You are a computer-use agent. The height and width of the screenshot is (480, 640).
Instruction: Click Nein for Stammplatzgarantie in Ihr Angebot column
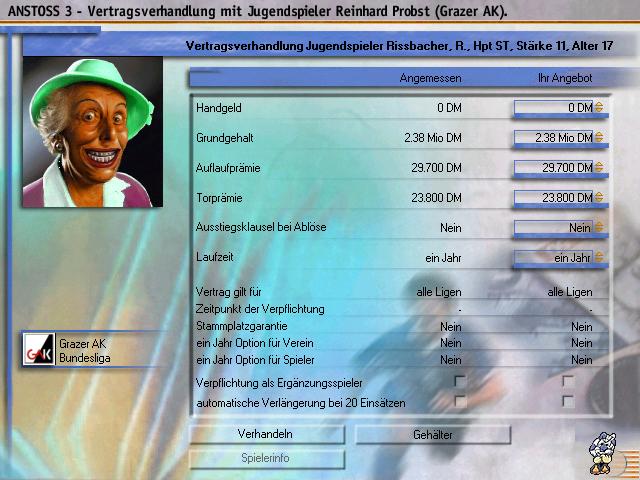[582, 327]
